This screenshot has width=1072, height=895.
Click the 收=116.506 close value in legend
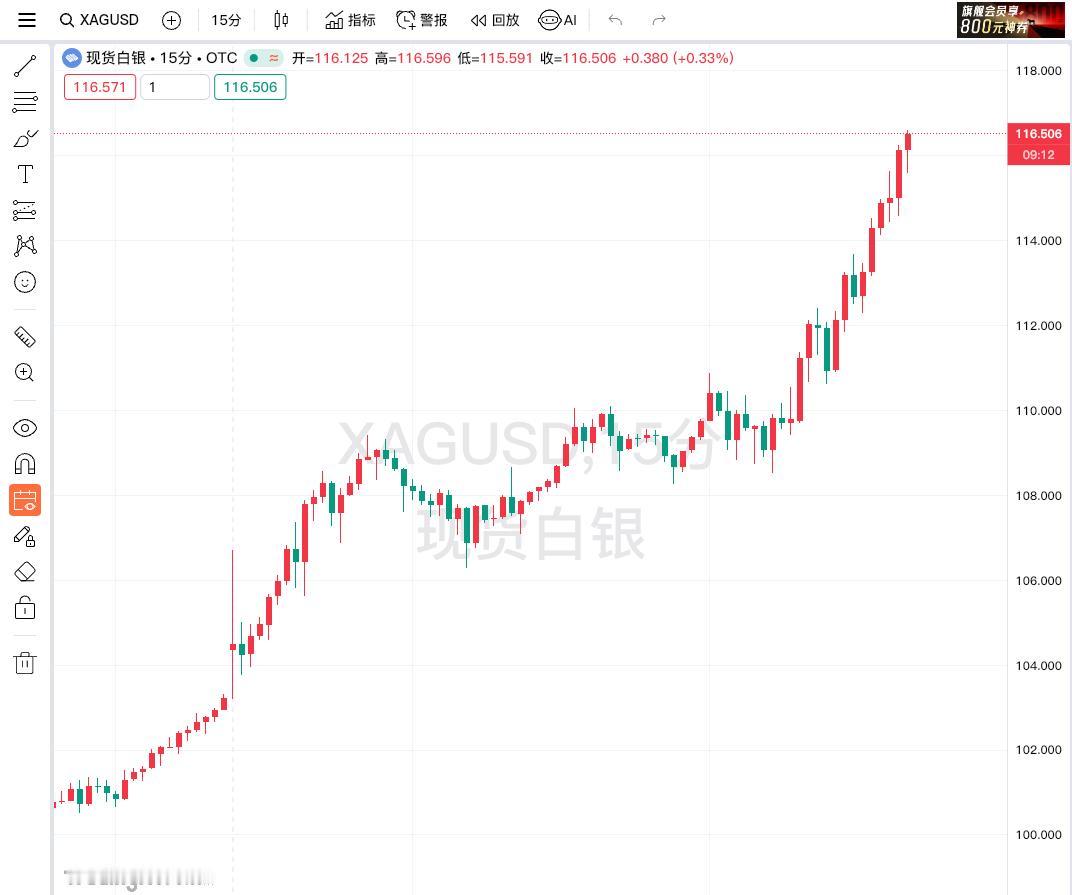(x=578, y=58)
